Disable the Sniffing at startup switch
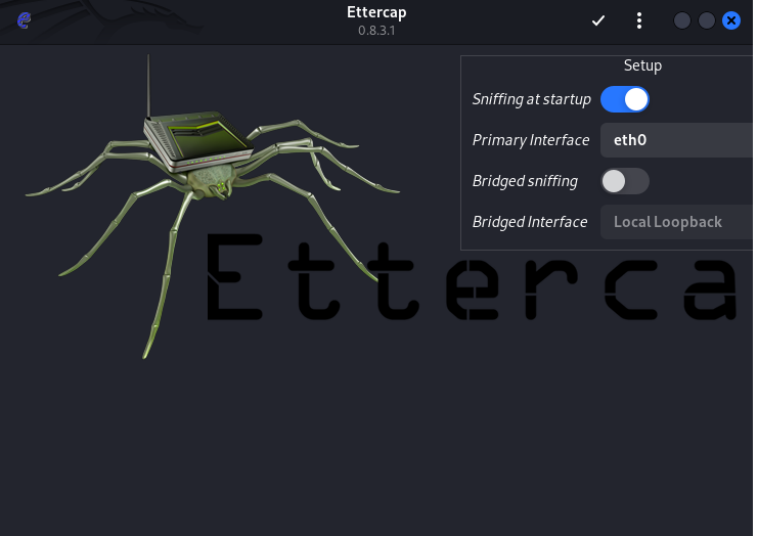 point(625,100)
